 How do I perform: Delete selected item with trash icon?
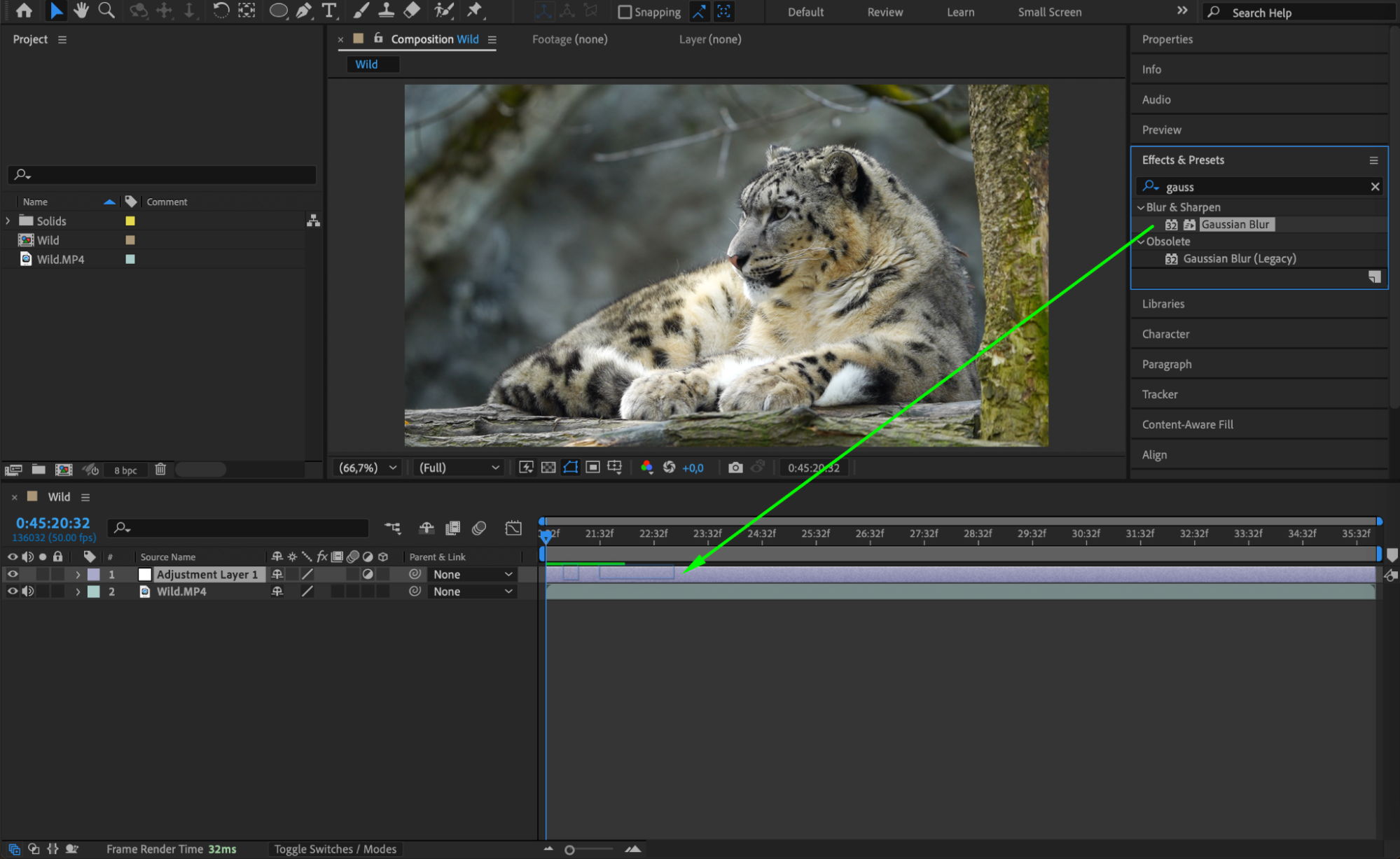[x=160, y=470]
